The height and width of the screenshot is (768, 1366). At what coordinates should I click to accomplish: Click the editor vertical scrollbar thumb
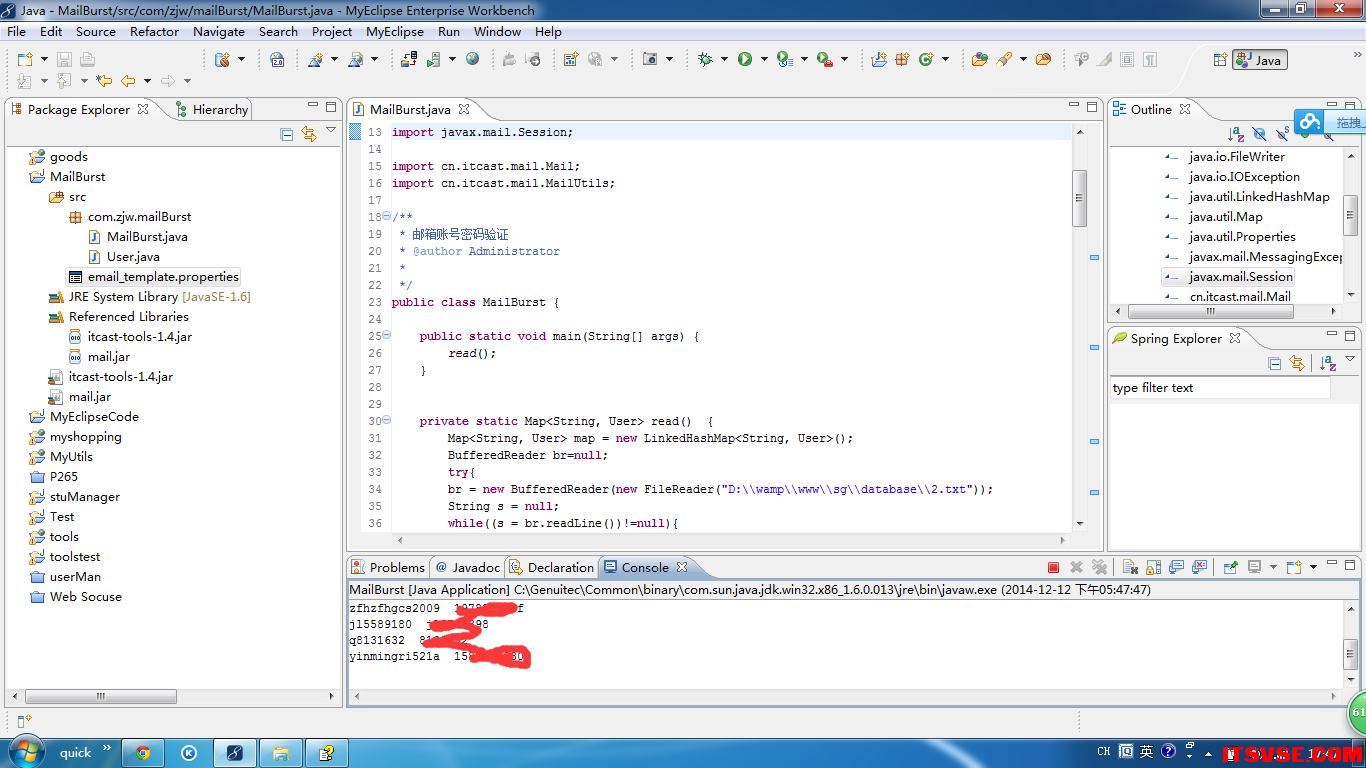(x=1079, y=198)
